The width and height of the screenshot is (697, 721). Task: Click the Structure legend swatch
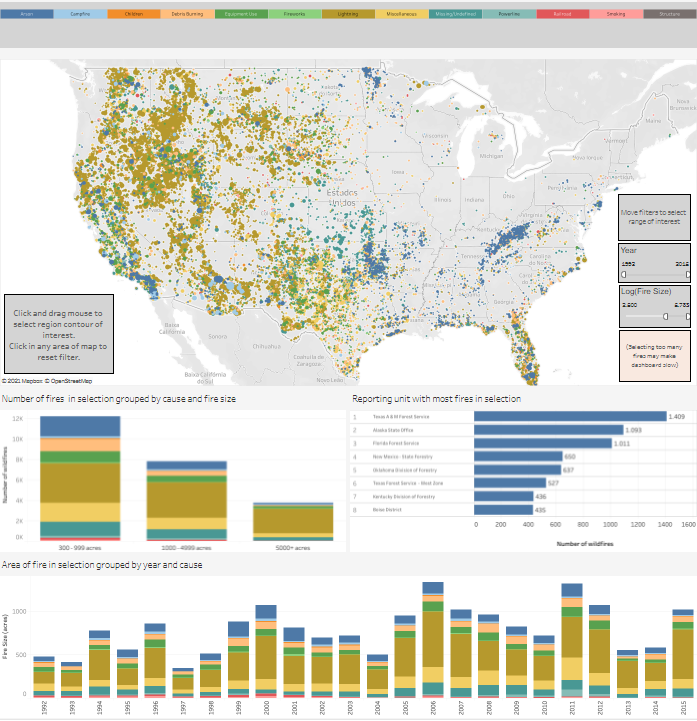tap(669, 15)
